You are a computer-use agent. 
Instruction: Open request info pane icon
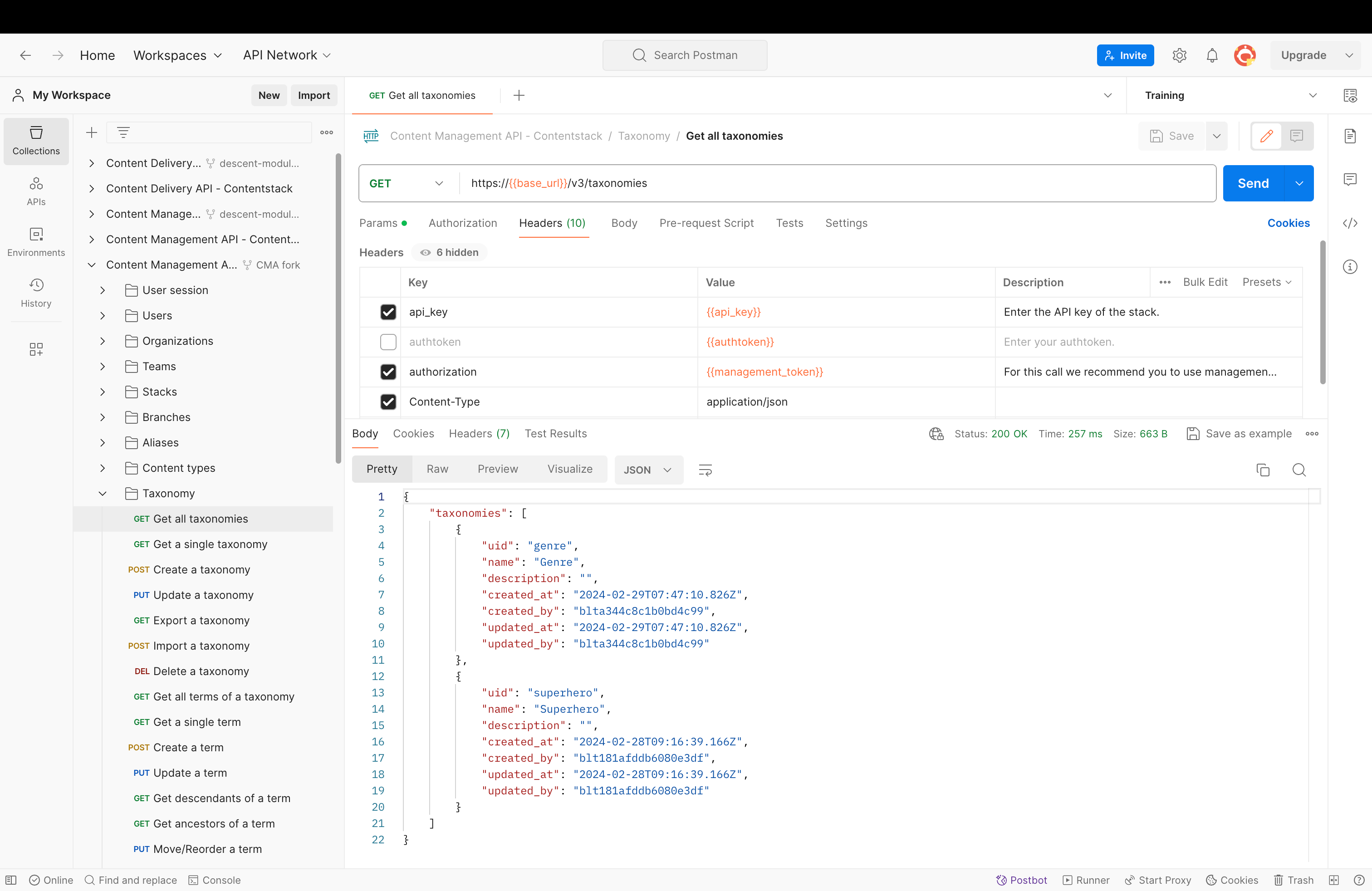click(1350, 267)
